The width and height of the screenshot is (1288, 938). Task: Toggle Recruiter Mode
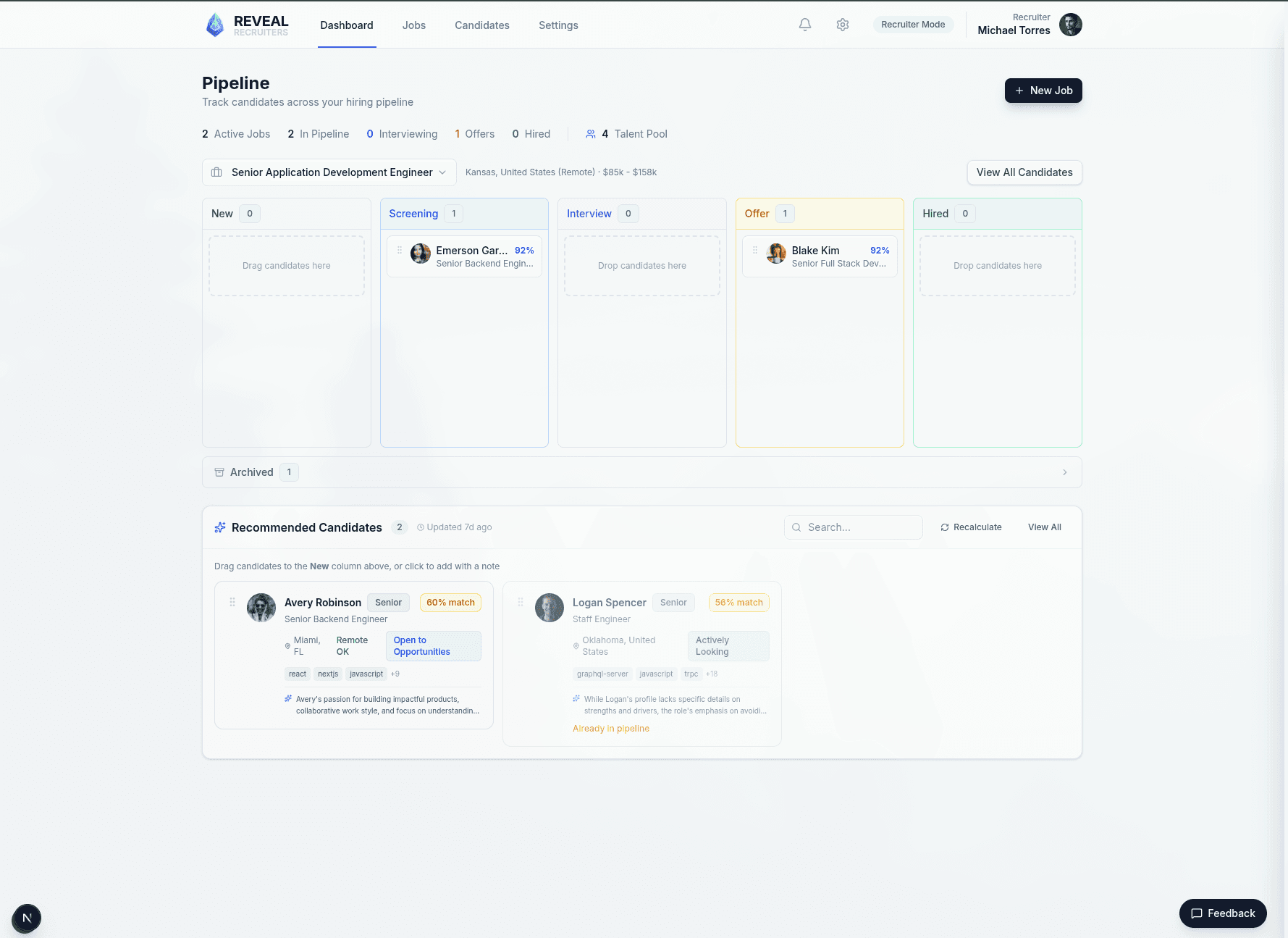coord(913,24)
